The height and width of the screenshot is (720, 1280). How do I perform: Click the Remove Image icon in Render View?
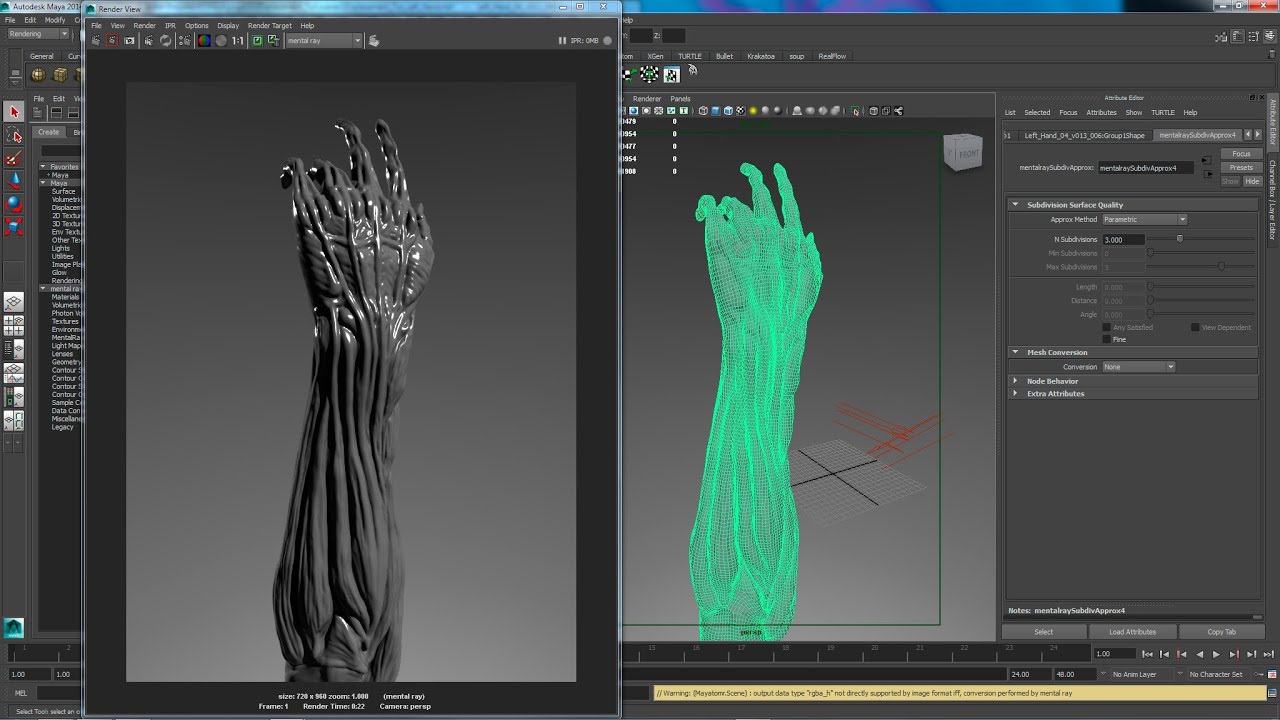[x=273, y=41]
